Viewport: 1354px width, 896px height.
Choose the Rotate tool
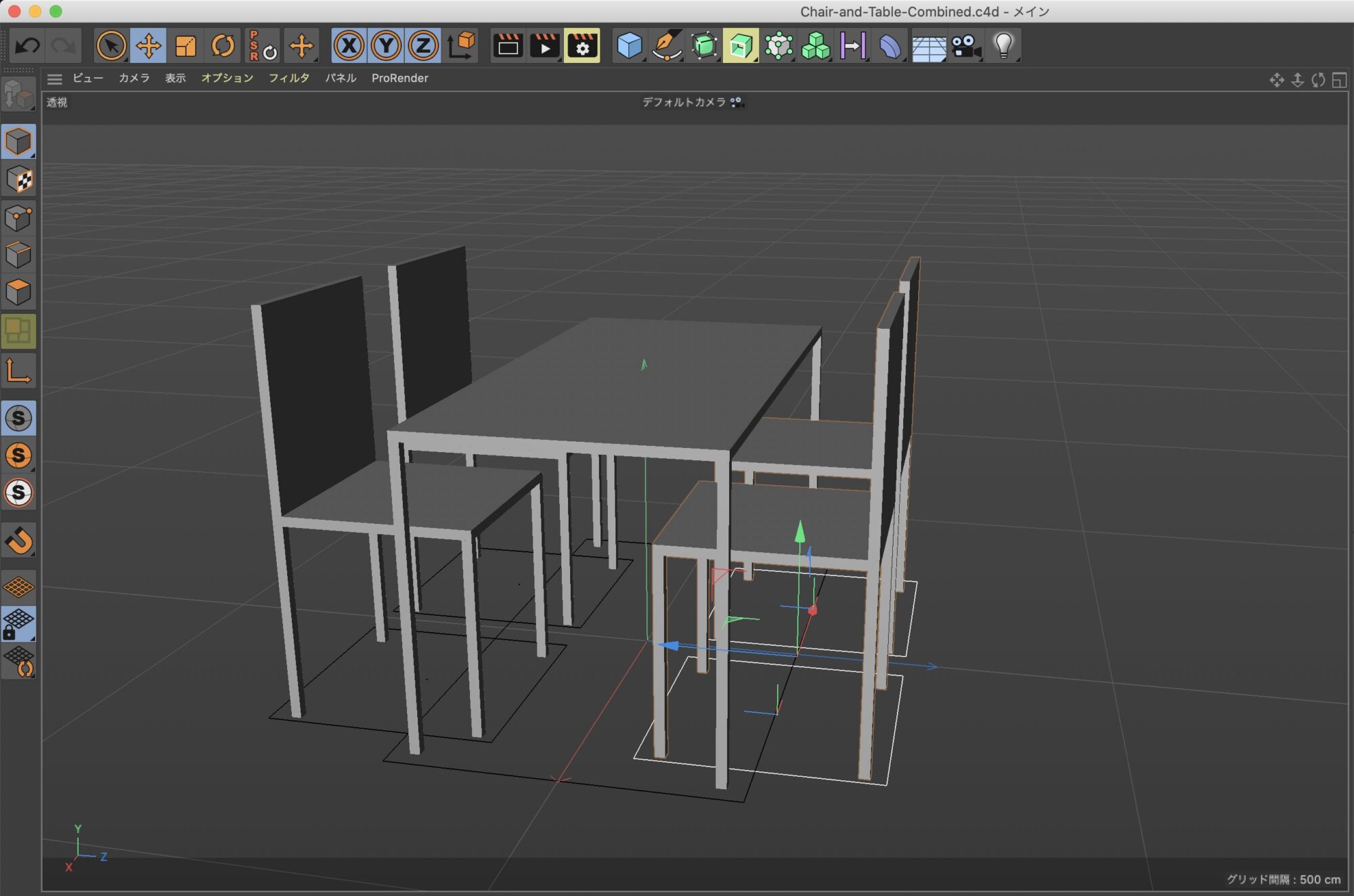[x=223, y=46]
